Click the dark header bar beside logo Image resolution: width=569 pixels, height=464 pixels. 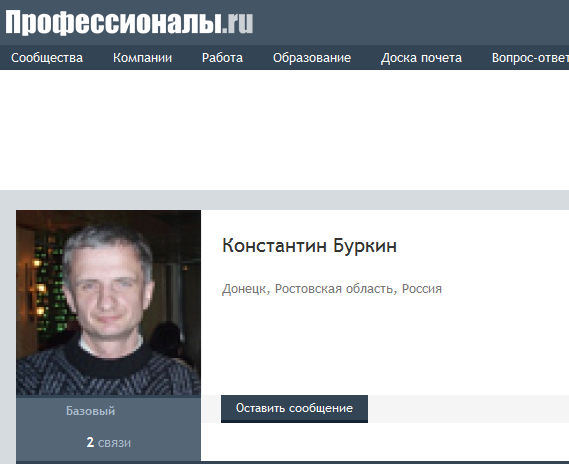[410, 22]
